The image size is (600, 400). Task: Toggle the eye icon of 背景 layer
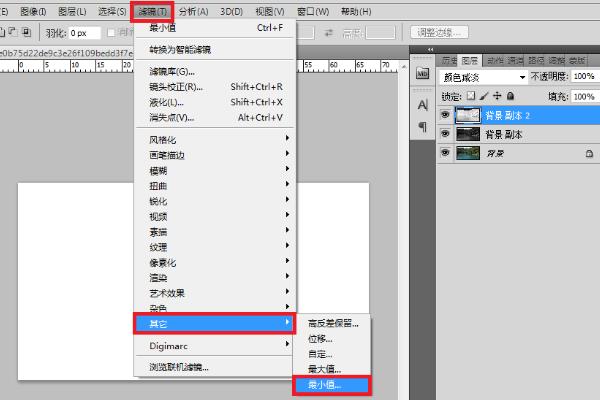pos(445,152)
